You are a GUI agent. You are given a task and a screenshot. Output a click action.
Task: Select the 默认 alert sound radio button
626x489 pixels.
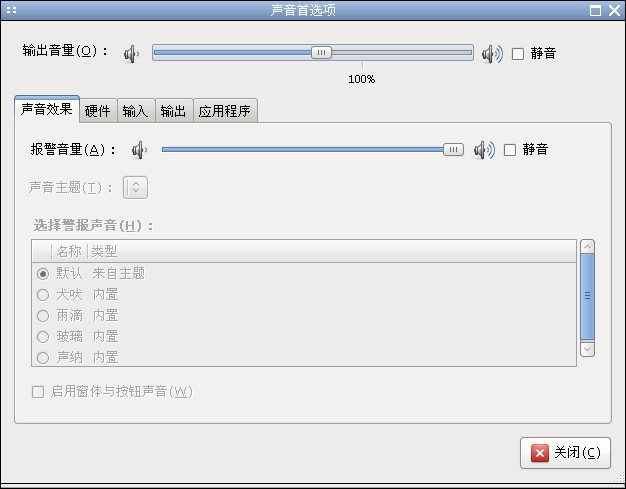(x=43, y=274)
